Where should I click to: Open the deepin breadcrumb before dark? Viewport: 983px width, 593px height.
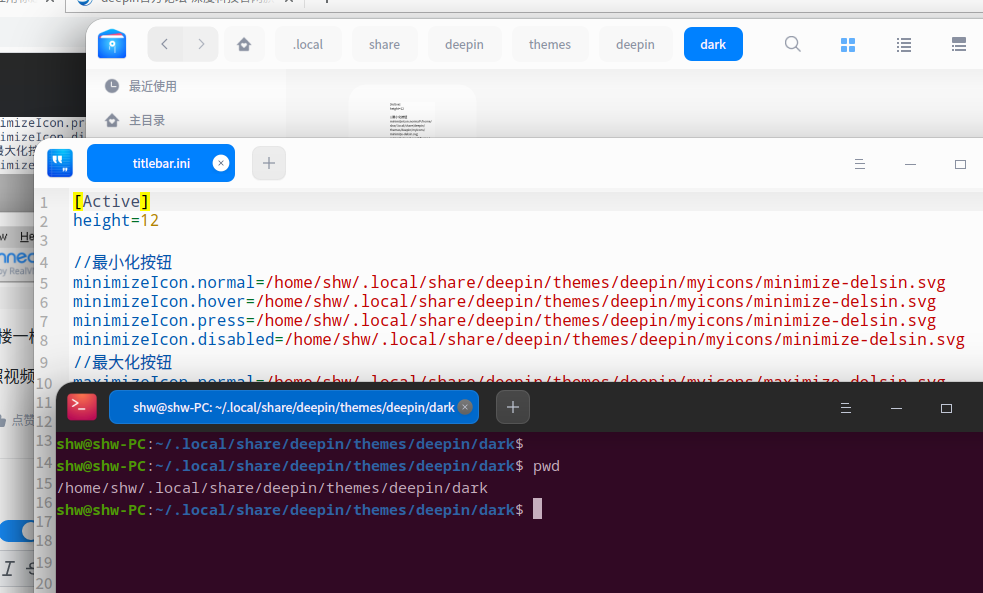tap(635, 44)
